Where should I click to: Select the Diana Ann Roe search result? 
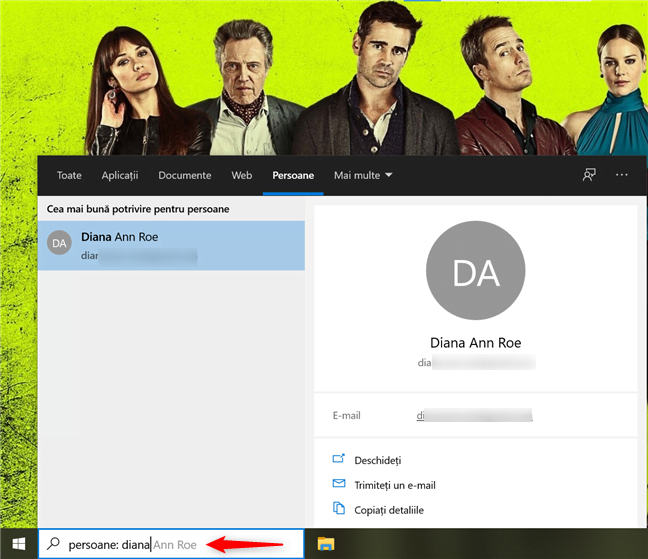(x=171, y=245)
